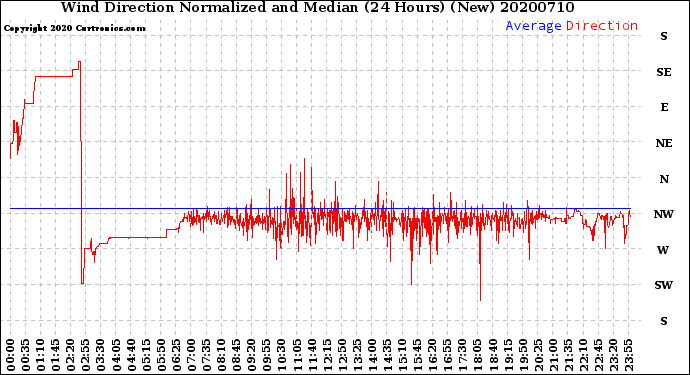Viewport: 690px width, 375px height.
Task: Click the 'SE' axis label
Action: 664,72
